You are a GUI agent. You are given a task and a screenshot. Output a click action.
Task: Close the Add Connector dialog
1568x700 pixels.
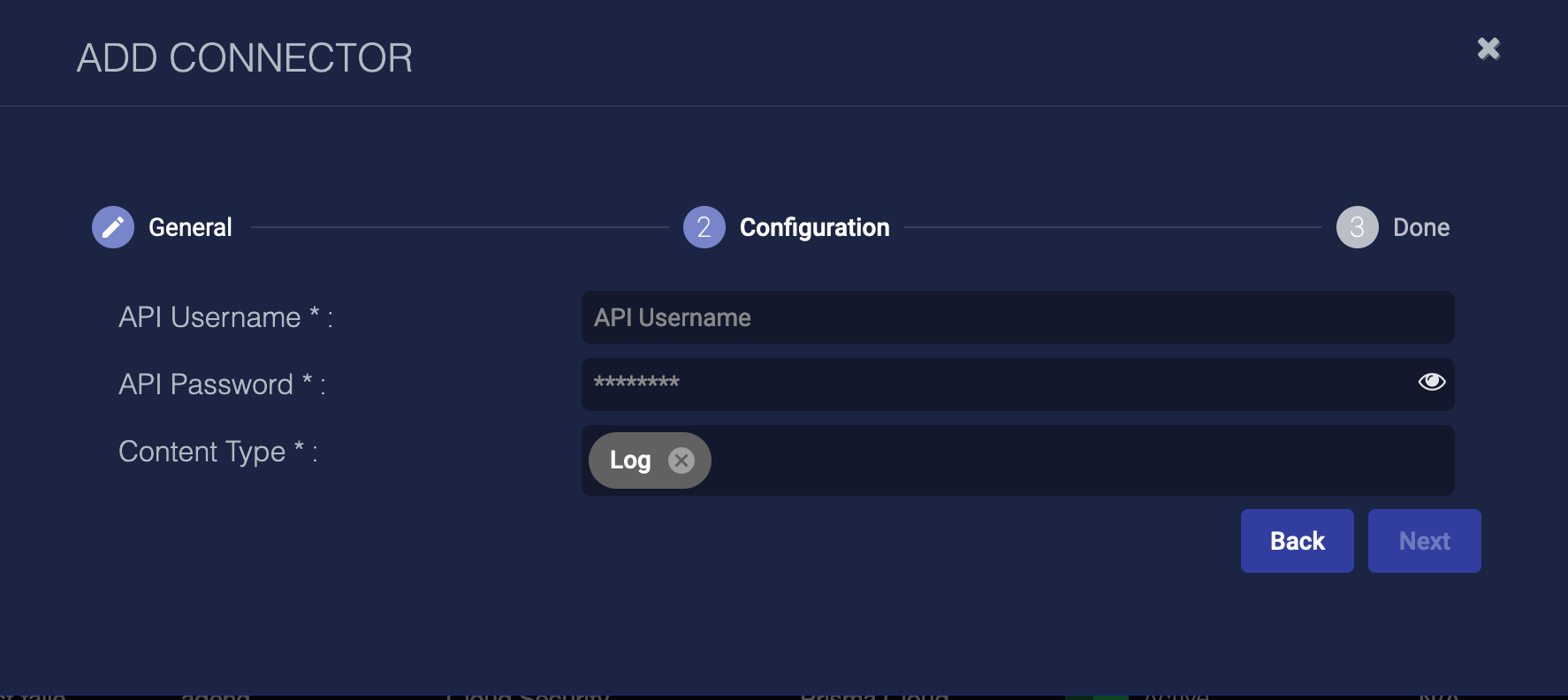tap(1488, 49)
